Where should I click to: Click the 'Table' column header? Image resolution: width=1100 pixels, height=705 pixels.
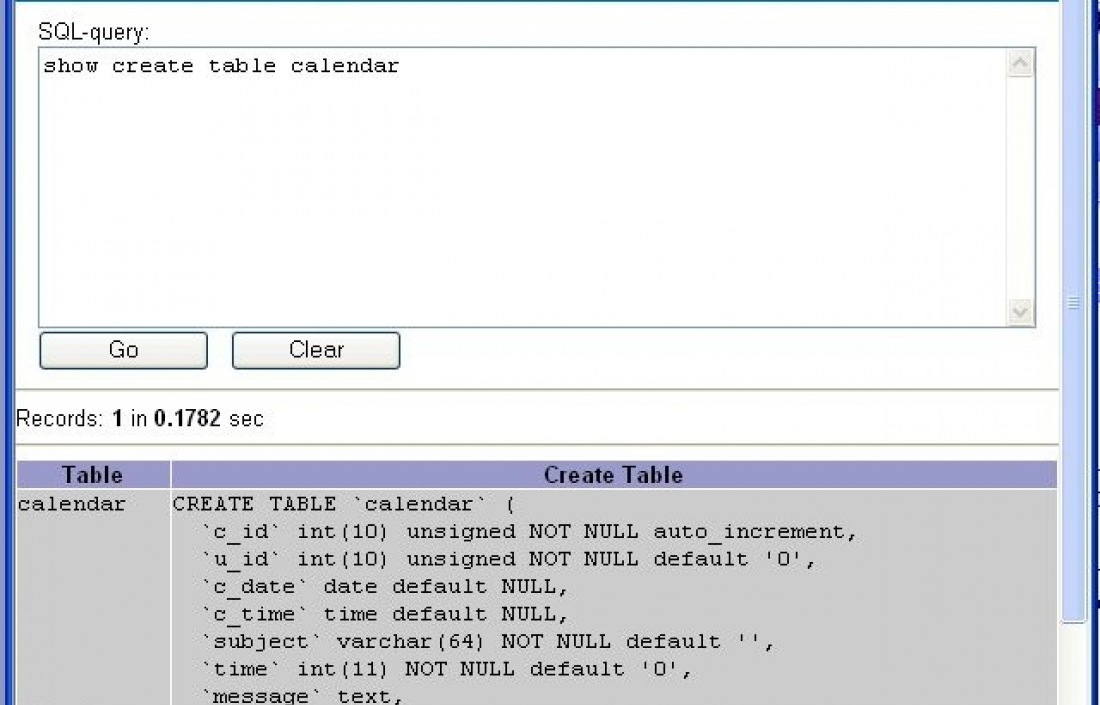(92, 475)
